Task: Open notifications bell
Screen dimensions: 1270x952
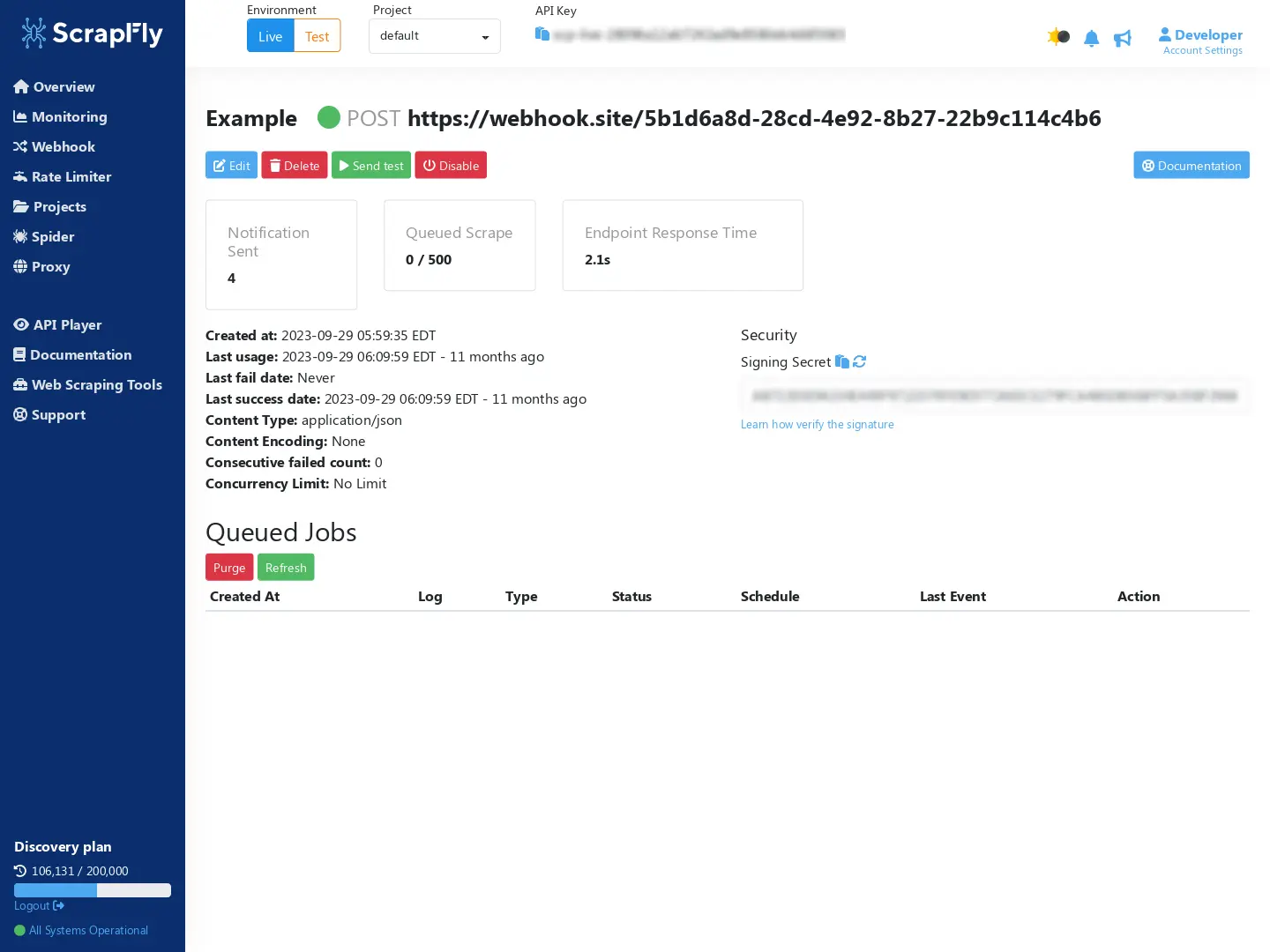Action: pyautogui.click(x=1091, y=38)
